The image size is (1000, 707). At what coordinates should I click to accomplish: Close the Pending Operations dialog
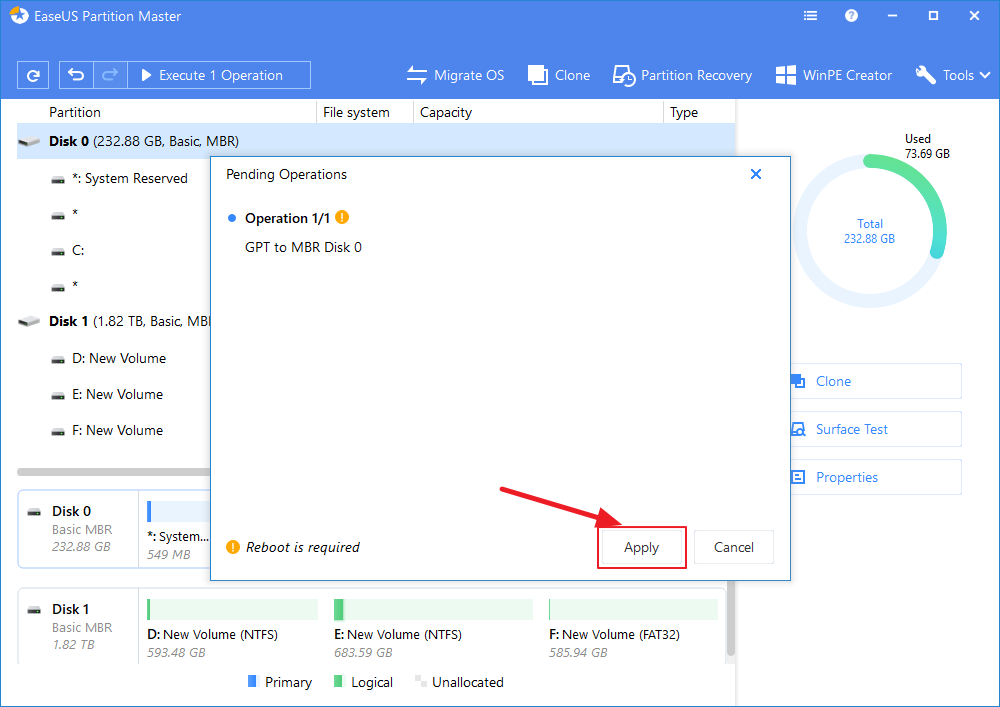pyautogui.click(x=756, y=174)
